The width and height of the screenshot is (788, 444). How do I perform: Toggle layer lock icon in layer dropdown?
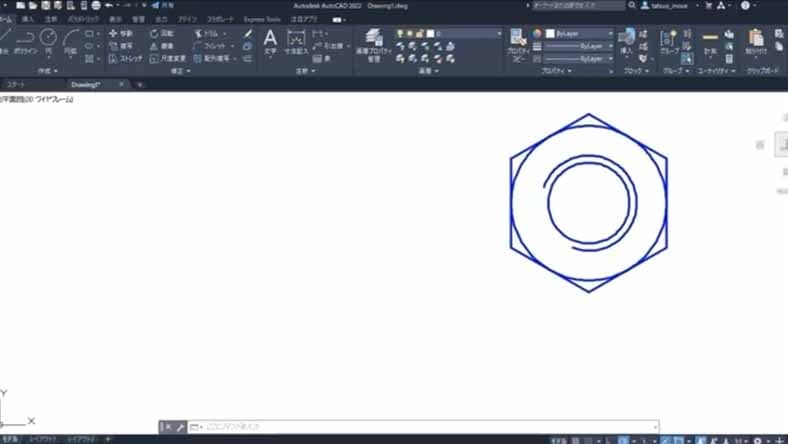point(420,33)
